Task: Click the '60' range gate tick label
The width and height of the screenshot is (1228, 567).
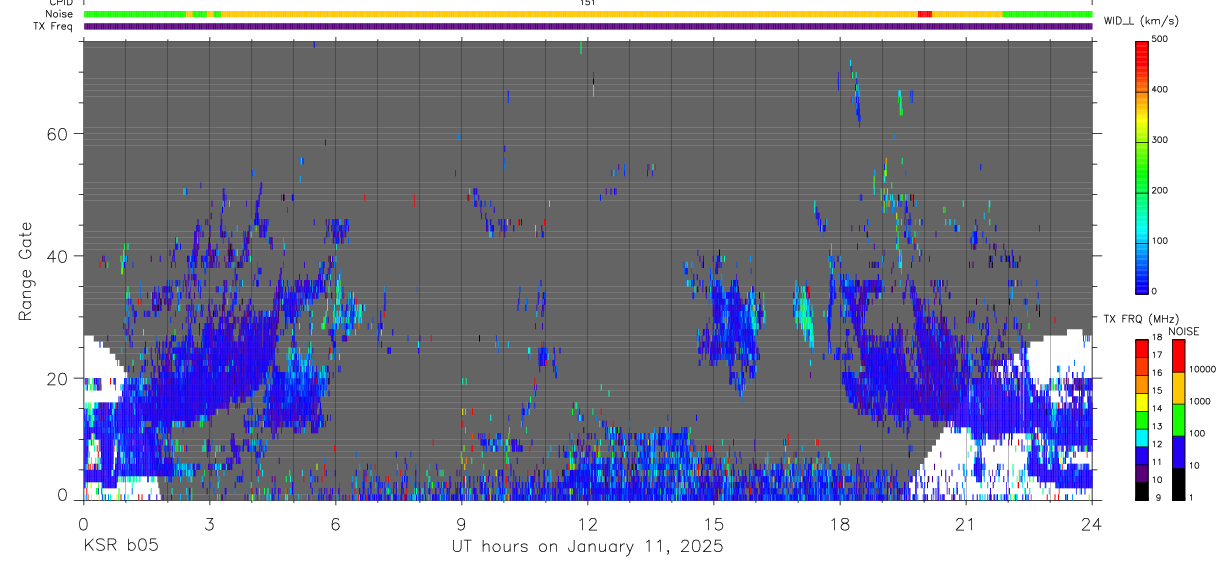Action: pos(57,133)
